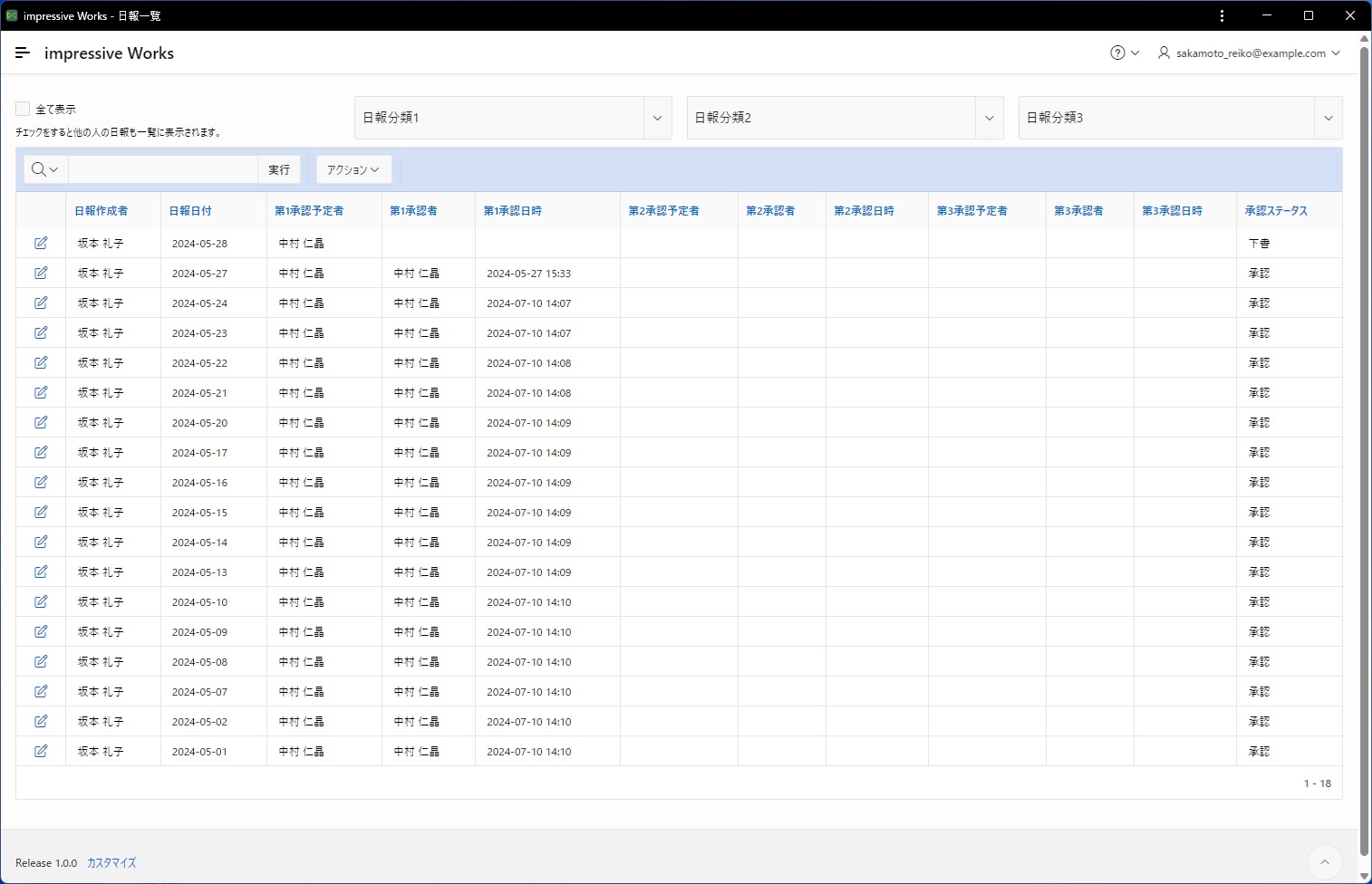Screen dimensions: 1372x884
Task: Edit the 2024-05-07 report row
Action: tap(41, 691)
